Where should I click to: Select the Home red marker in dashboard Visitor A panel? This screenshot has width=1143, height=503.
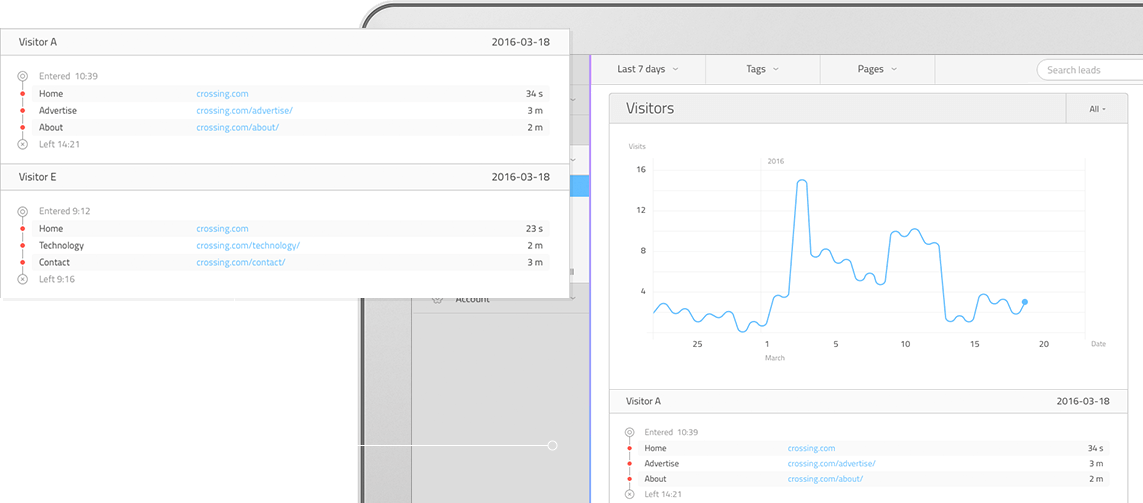click(x=629, y=448)
